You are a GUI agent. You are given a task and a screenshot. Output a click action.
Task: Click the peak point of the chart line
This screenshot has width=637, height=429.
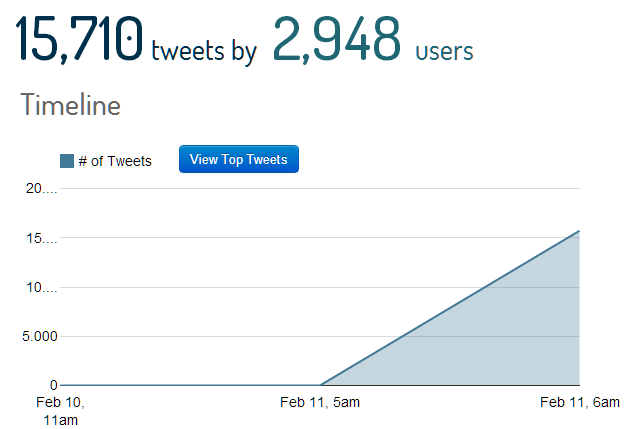579,231
